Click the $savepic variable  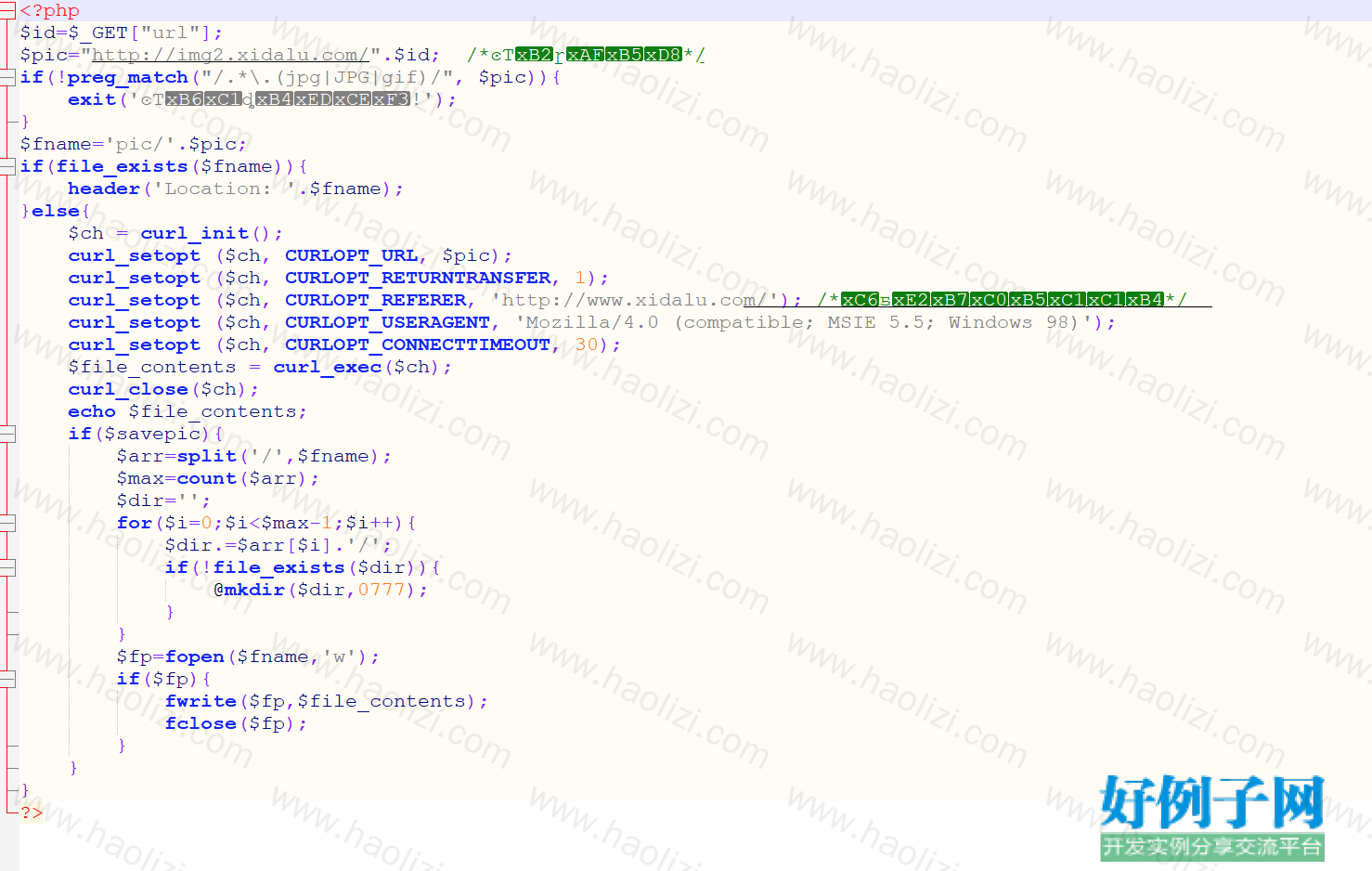152,434
